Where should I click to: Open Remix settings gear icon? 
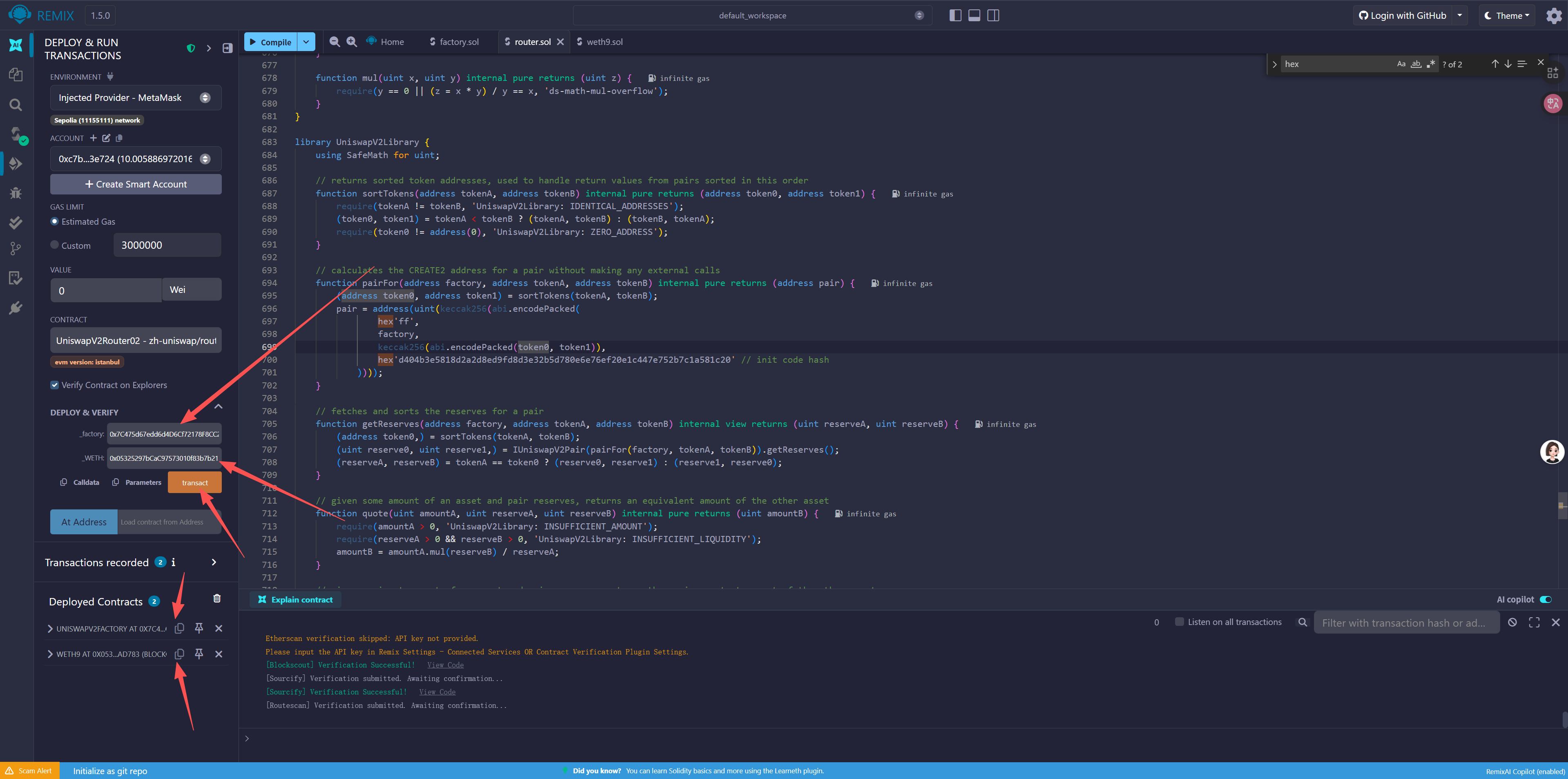pyautogui.click(x=1554, y=16)
